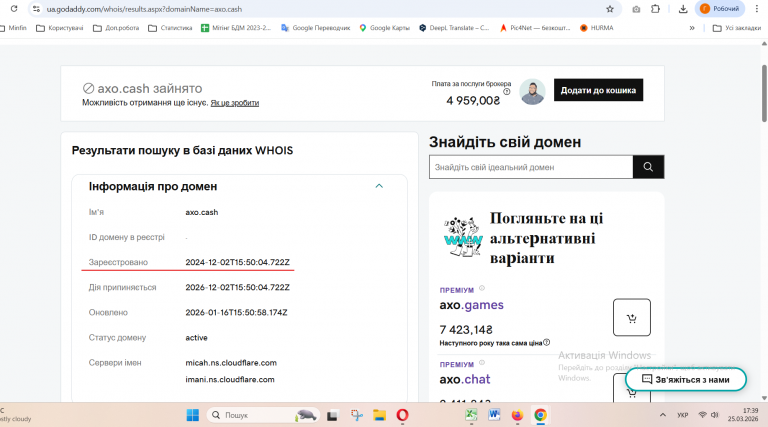Click the scrollbar down arrow
Screen dimensions: 768x427
coord(764,398)
